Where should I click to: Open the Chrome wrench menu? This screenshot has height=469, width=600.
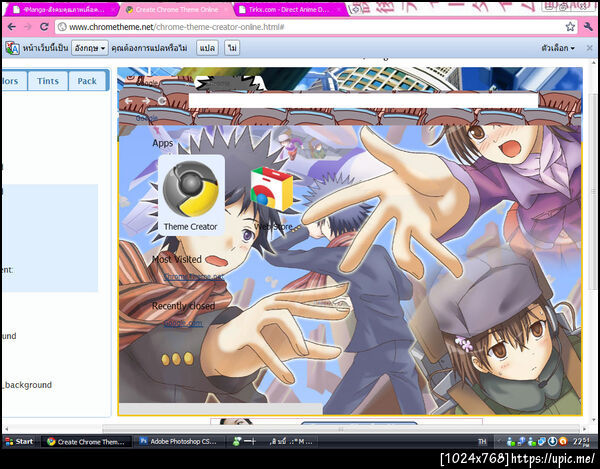pos(588,27)
